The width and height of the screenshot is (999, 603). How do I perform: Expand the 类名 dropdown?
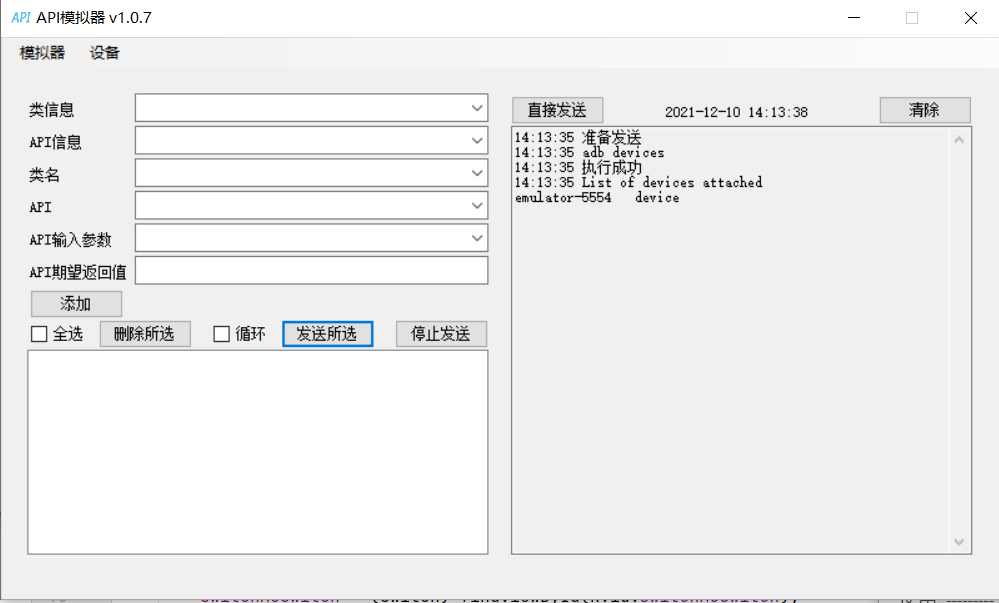point(477,173)
